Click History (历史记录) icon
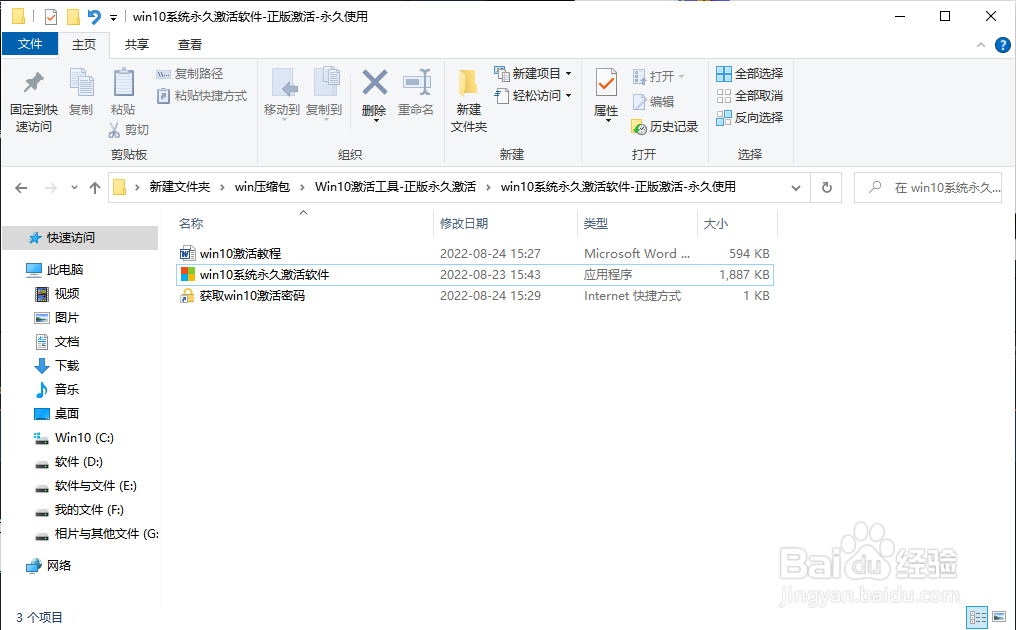1016x630 pixels. click(639, 127)
